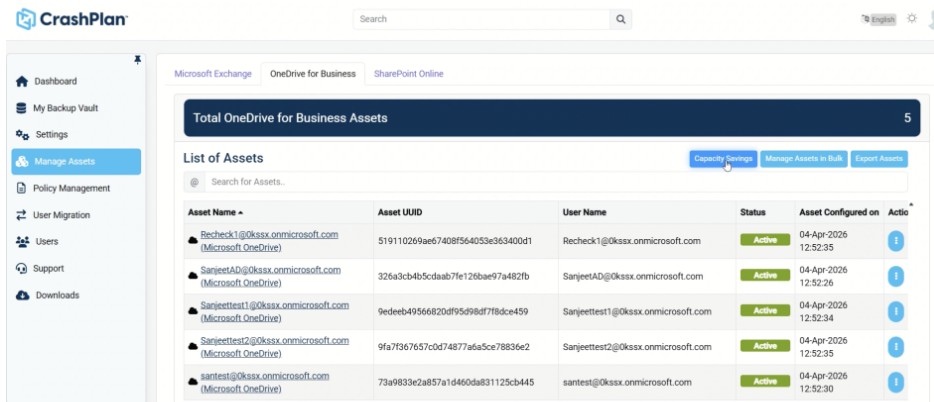Open actions menu for SanjeetAD asset
The height and width of the screenshot is (402, 934).
pyautogui.click(x=895, y=276)
